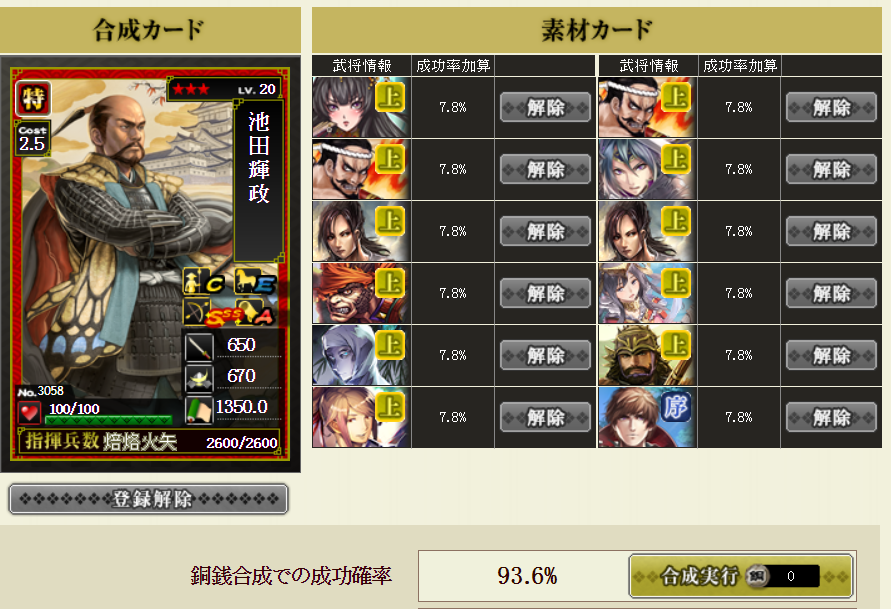
Task: Click the white-hooded pale figure portrait
Action: [x=361, y=355]
